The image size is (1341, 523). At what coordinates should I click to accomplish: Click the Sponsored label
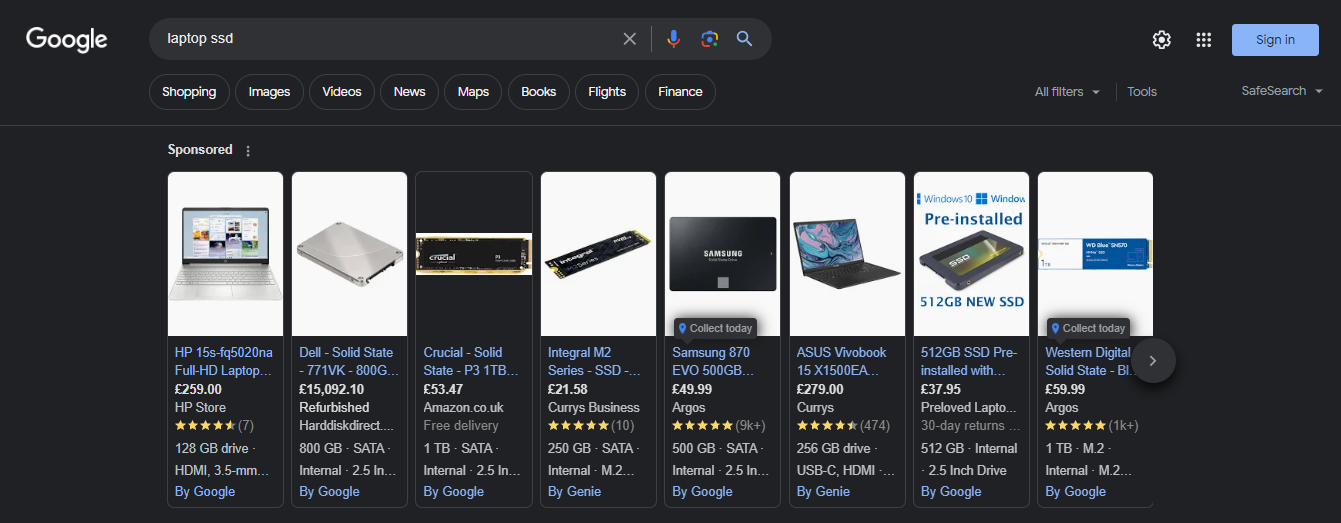[x=200, y=149]
